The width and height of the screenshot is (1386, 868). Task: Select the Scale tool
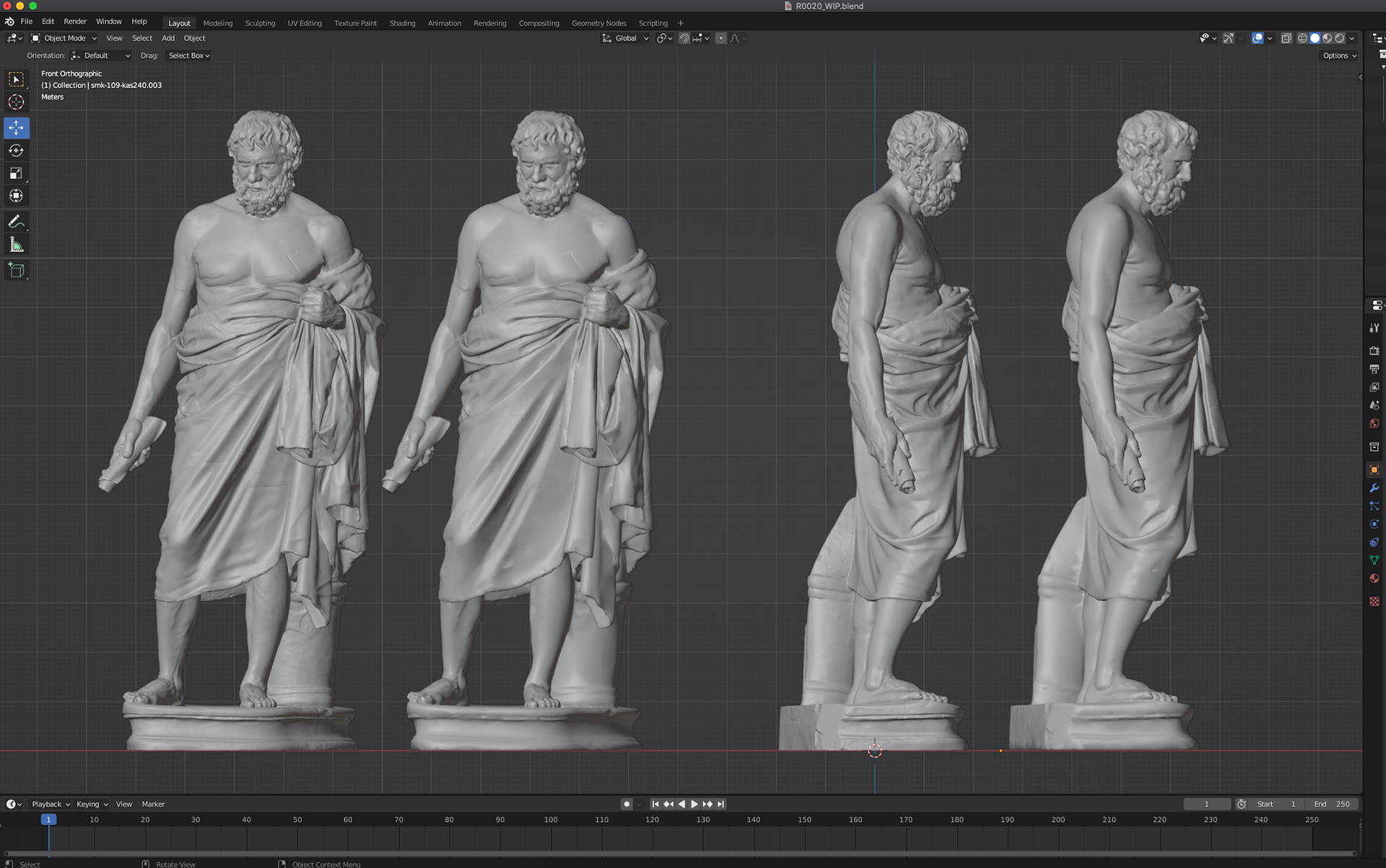[x=16, y=173]
